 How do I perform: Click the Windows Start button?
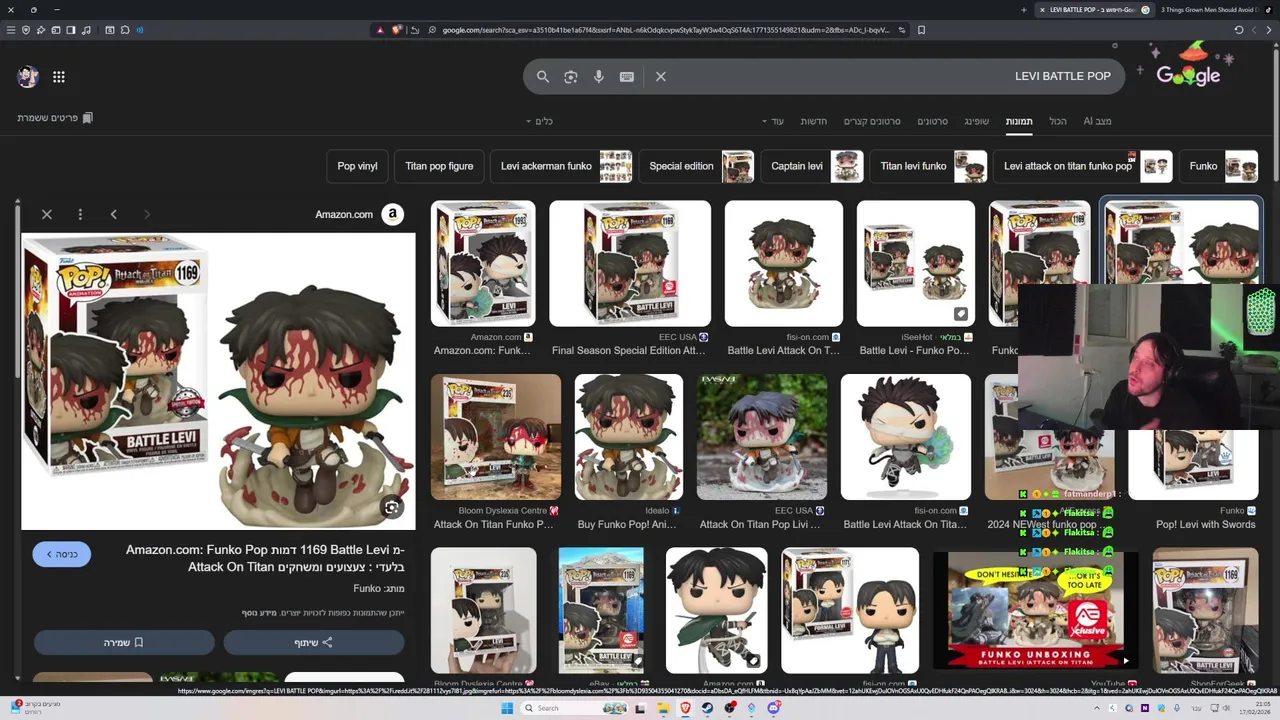[x=507, y=708]
